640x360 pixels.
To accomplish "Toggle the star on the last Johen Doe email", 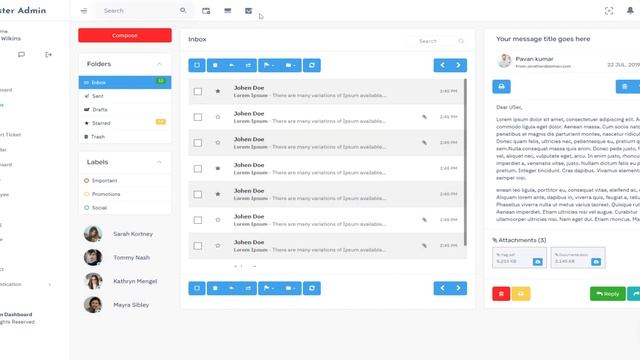I will [218, 245].
